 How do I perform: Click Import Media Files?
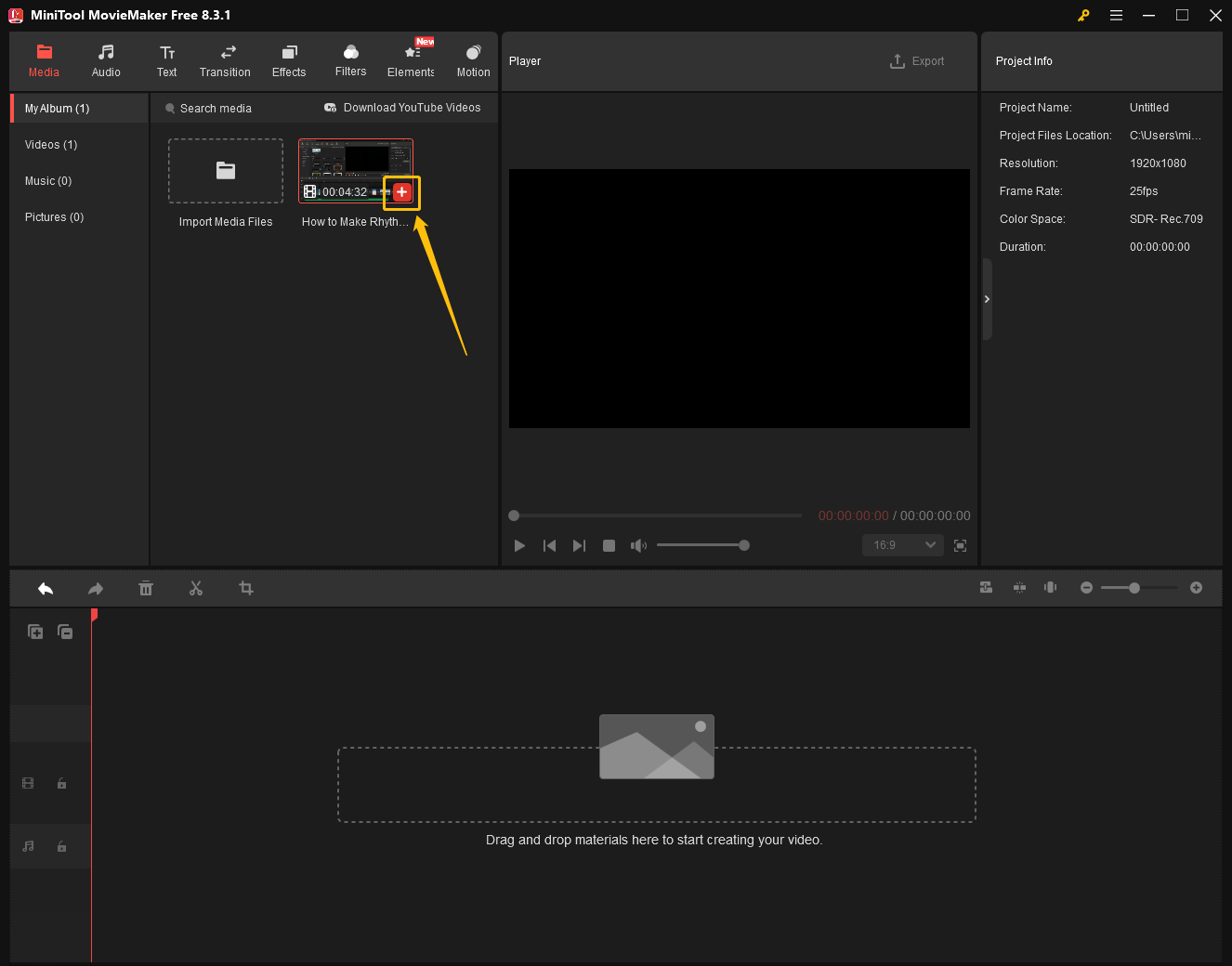225,171
